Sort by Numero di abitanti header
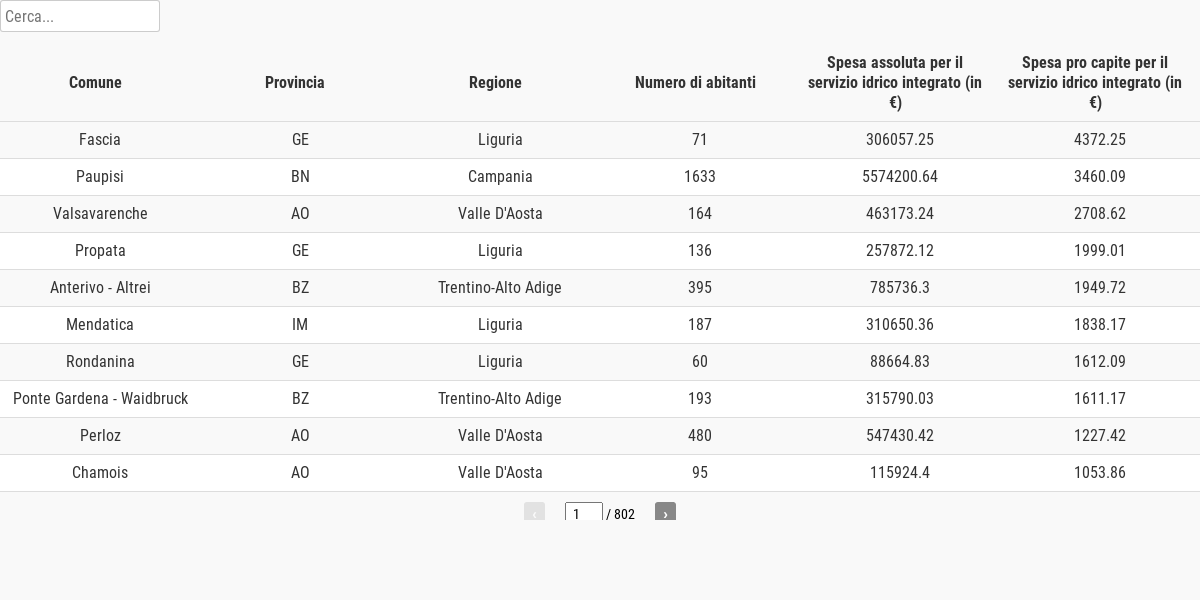This screenshot has height=600, width=1200. 695,82
